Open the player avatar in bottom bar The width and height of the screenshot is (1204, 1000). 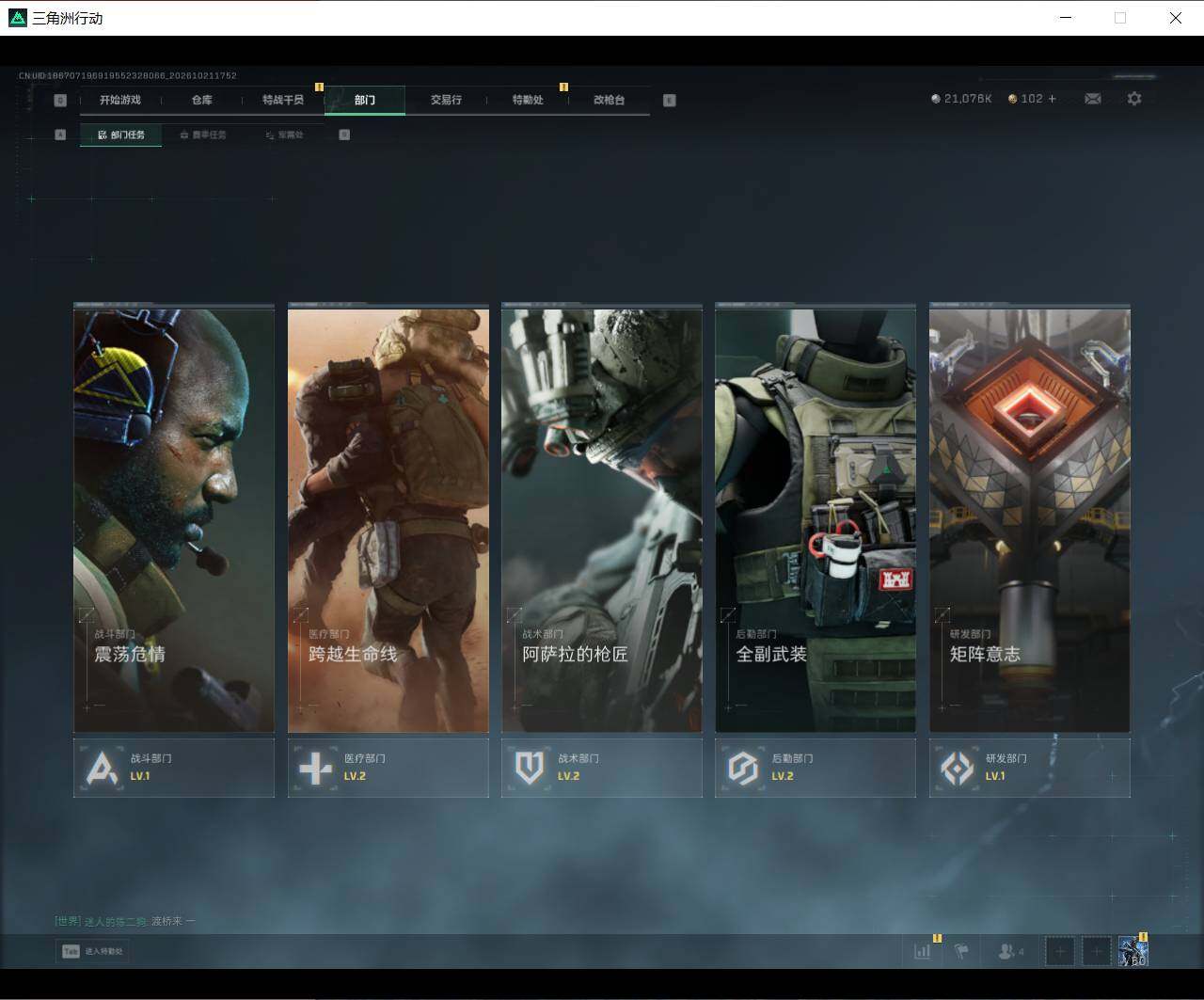point(1133,951)
